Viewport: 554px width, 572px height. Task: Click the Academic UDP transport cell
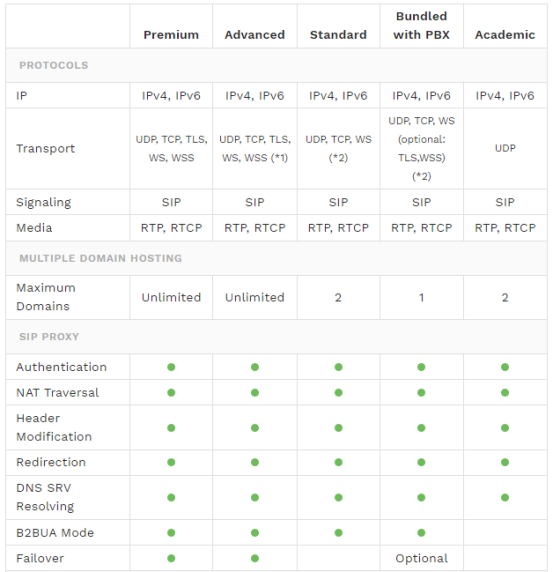click(505, 148)
